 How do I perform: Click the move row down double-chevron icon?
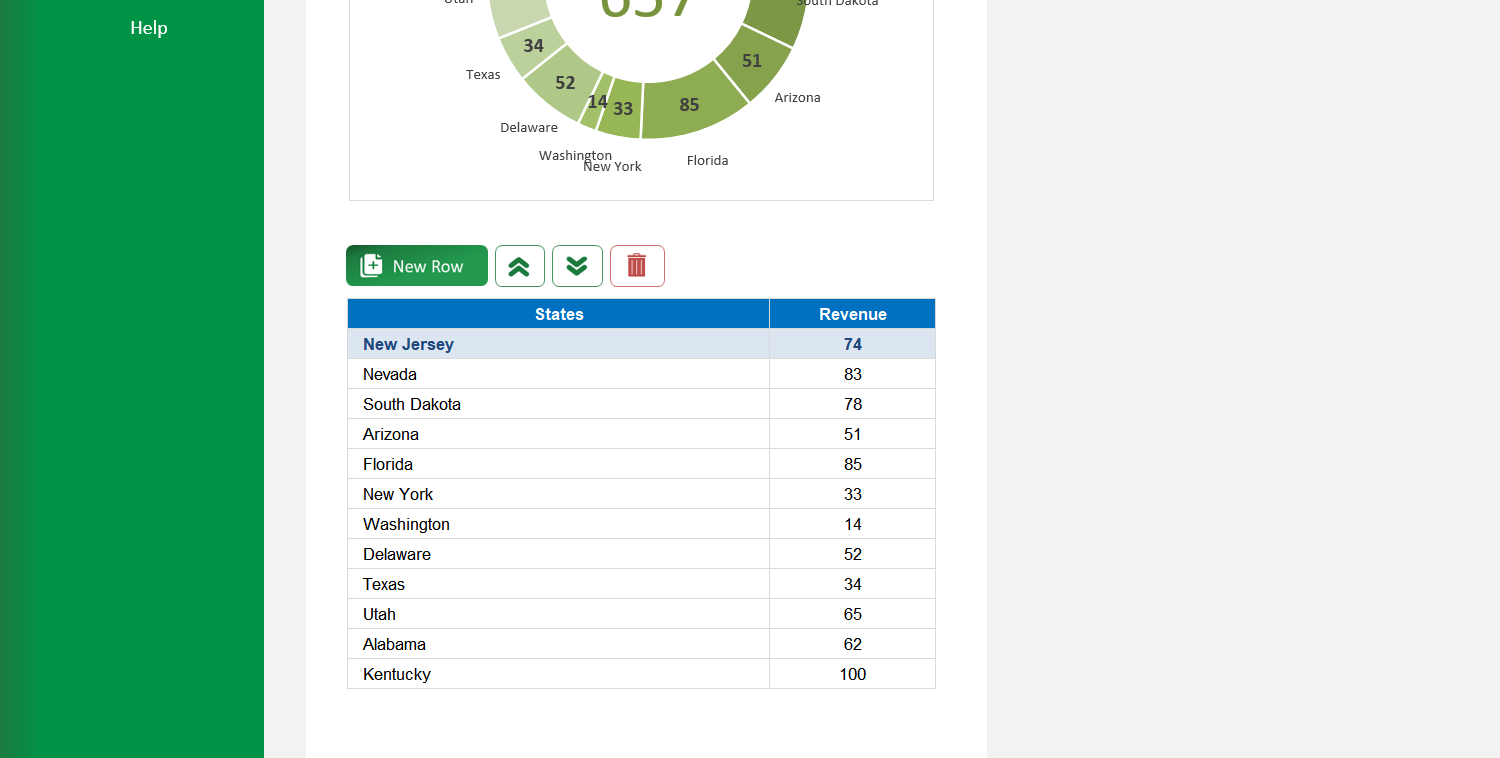pos(577,265)
